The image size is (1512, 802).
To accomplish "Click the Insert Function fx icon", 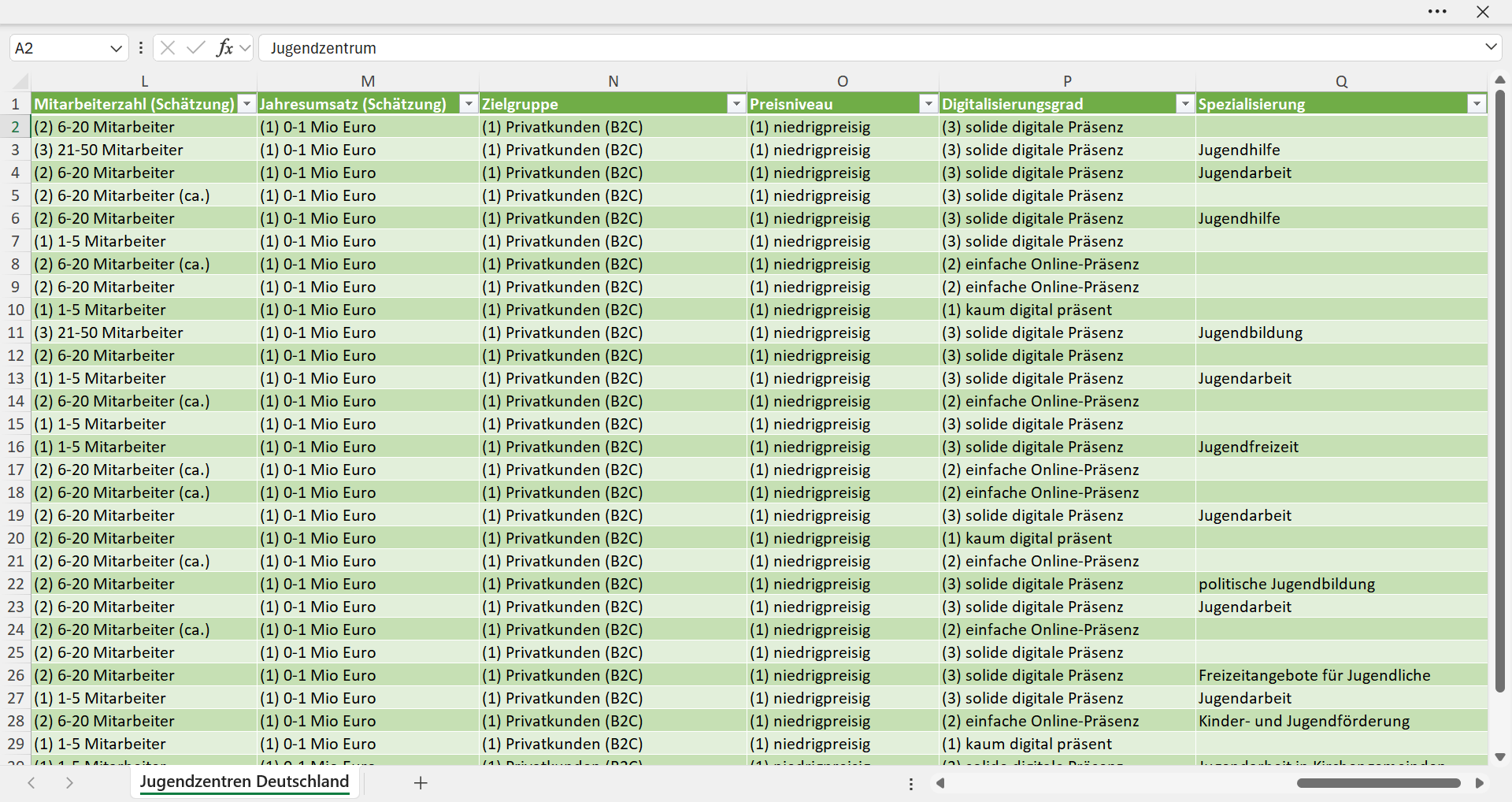I will (224, 48).
